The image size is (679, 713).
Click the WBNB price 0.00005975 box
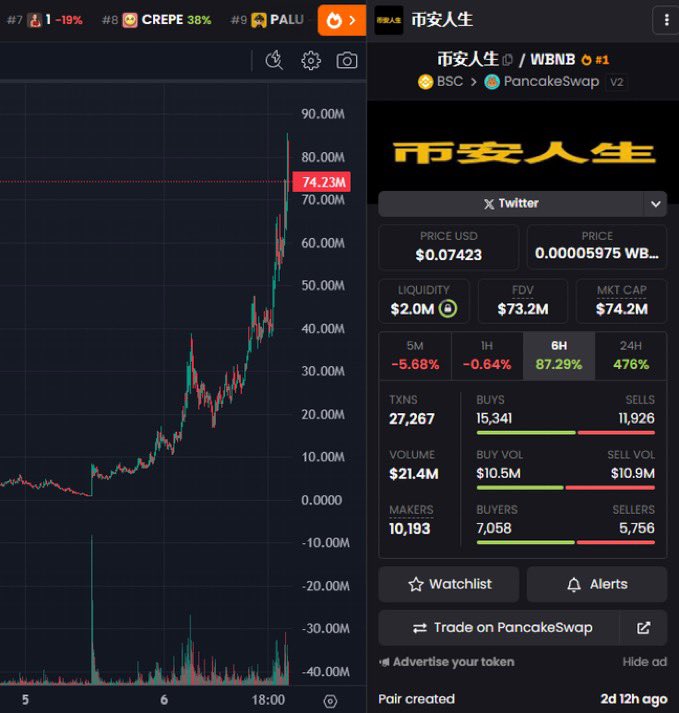click(597, 247)
